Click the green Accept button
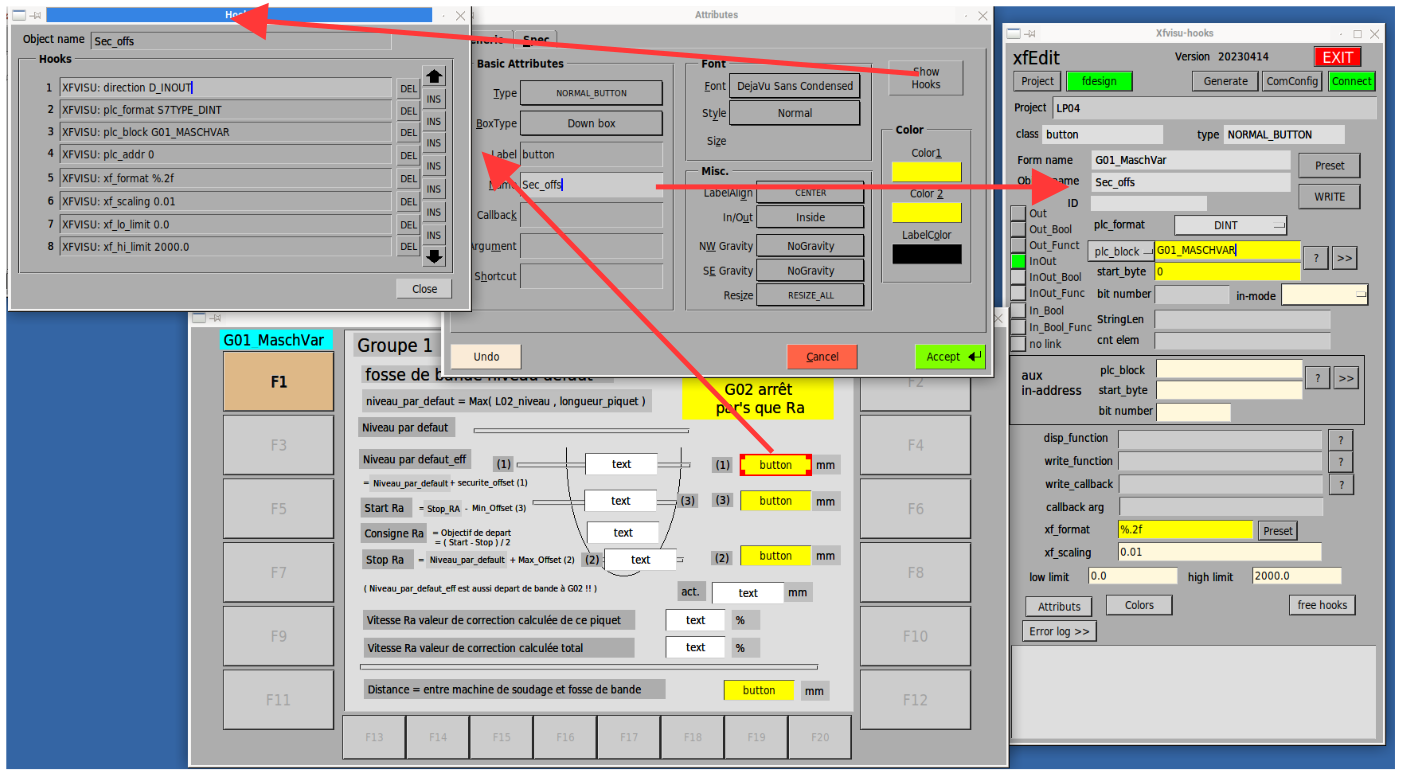Viewport: 1403px width, 771px height. tap(949, 357)
